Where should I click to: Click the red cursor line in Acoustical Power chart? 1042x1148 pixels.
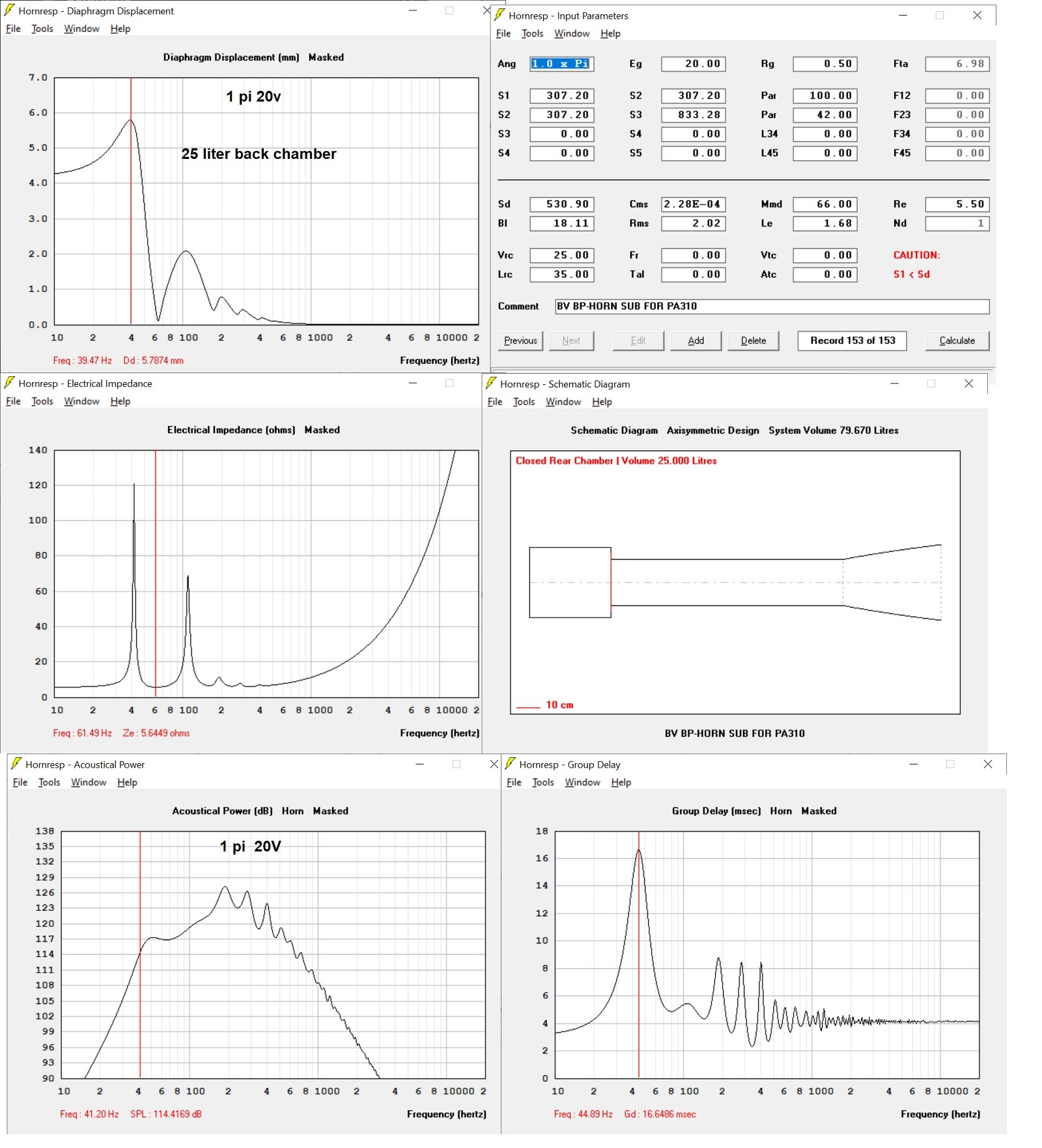140,954
